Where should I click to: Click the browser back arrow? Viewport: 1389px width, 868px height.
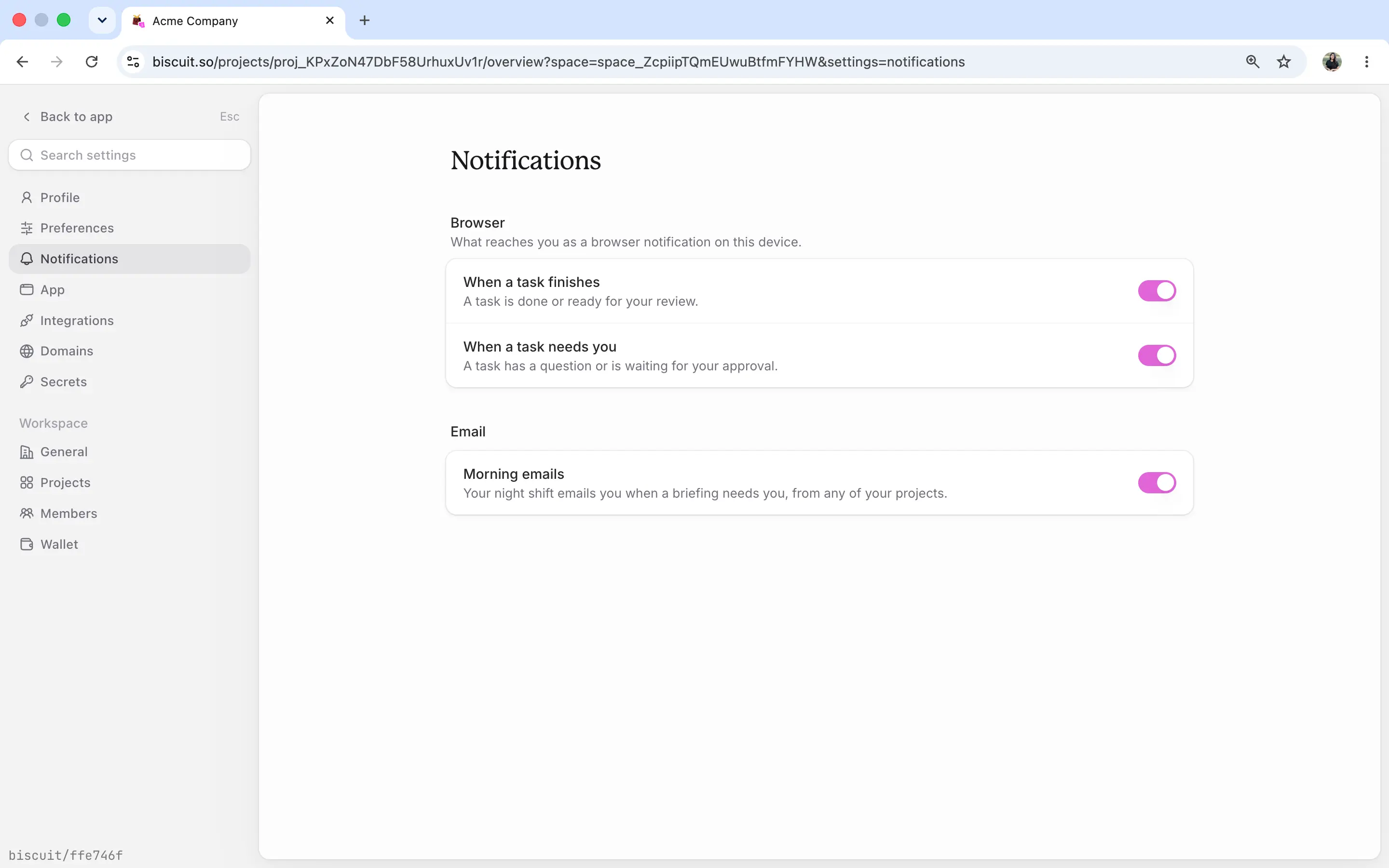[x=22, y=61]
